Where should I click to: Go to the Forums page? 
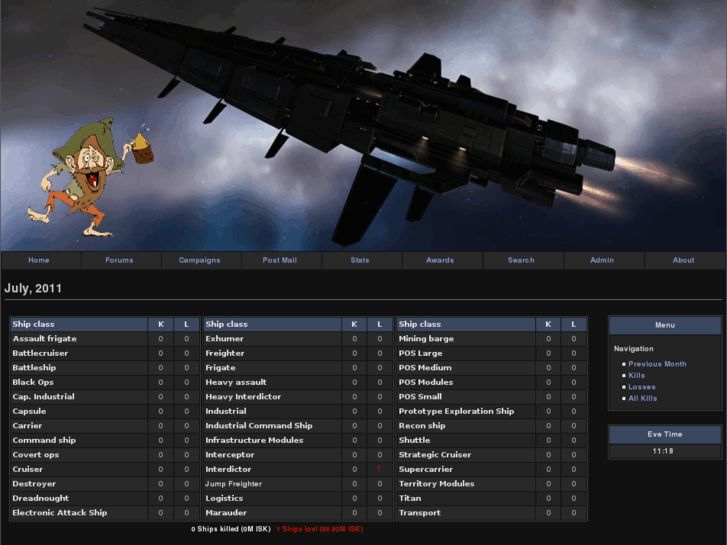(x=119, y=260)
